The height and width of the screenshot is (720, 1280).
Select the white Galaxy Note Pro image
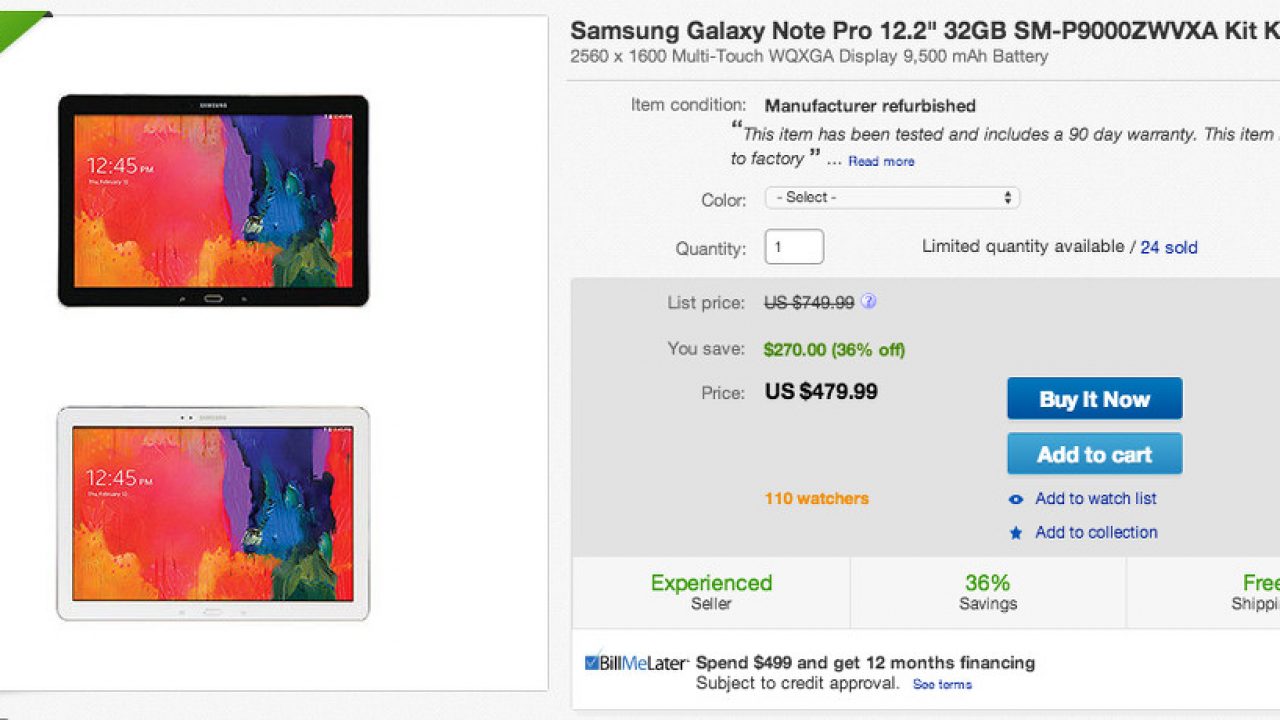213,513
